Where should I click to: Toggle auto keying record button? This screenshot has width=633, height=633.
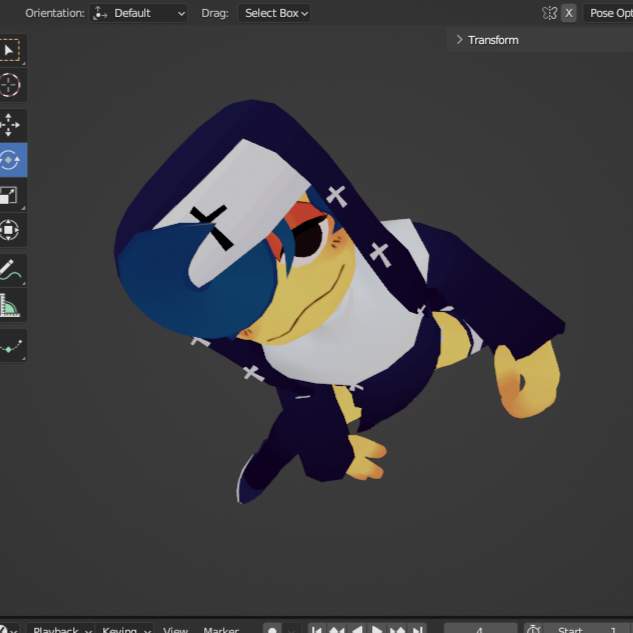pyautogui.click(x=272, y=629)
